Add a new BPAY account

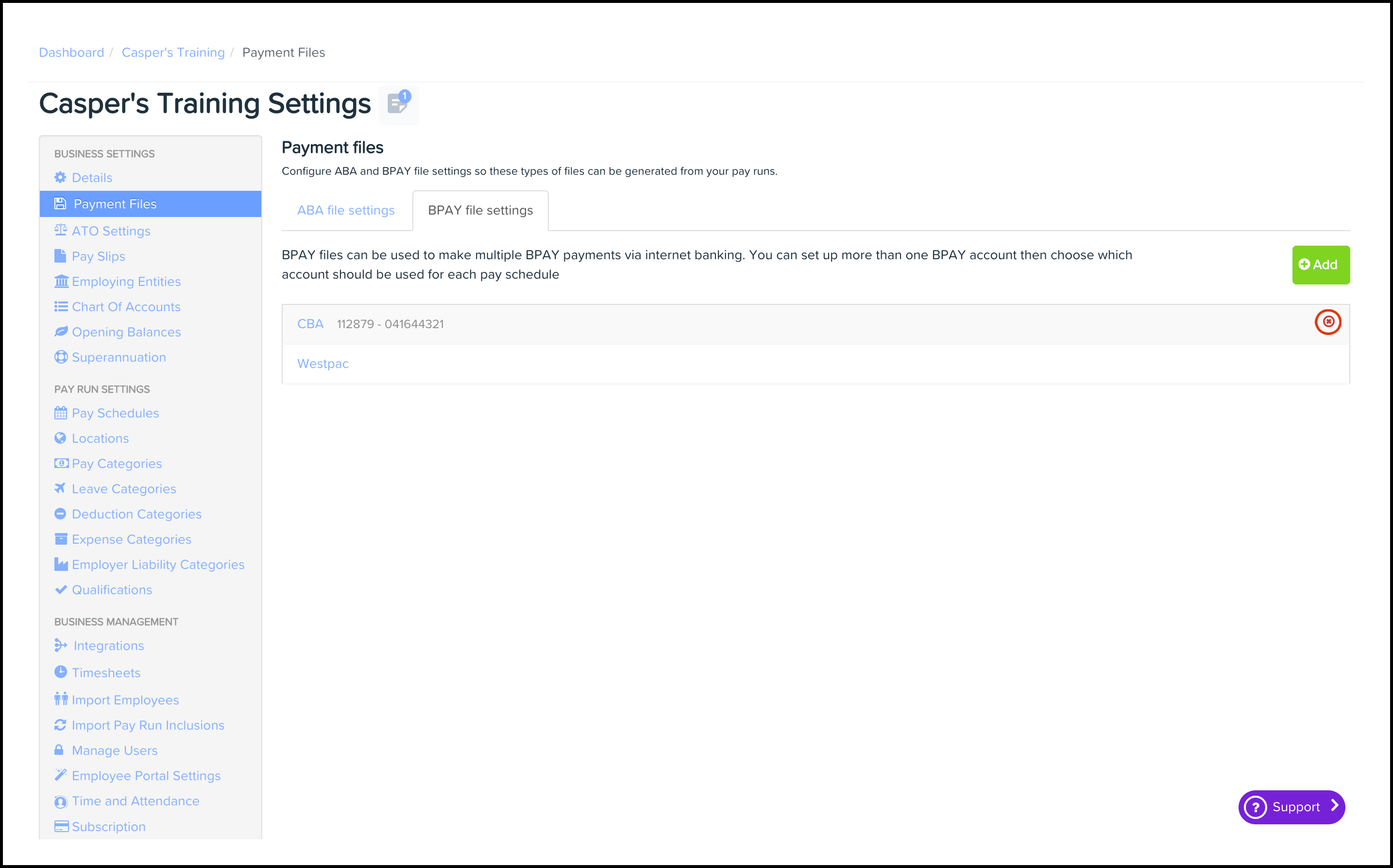coord(1320,265)
